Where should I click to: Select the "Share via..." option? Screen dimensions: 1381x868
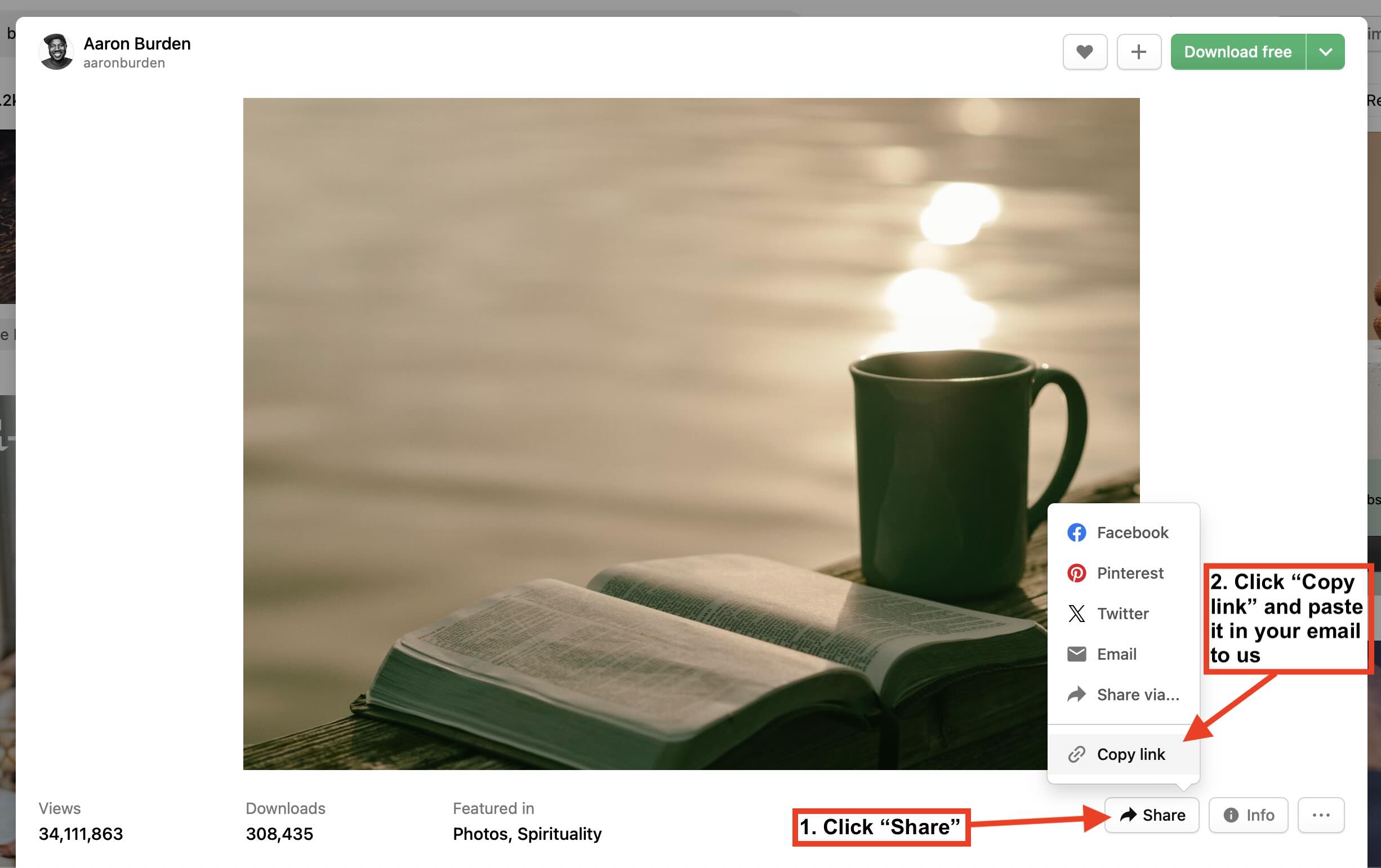pos(1138,694)
